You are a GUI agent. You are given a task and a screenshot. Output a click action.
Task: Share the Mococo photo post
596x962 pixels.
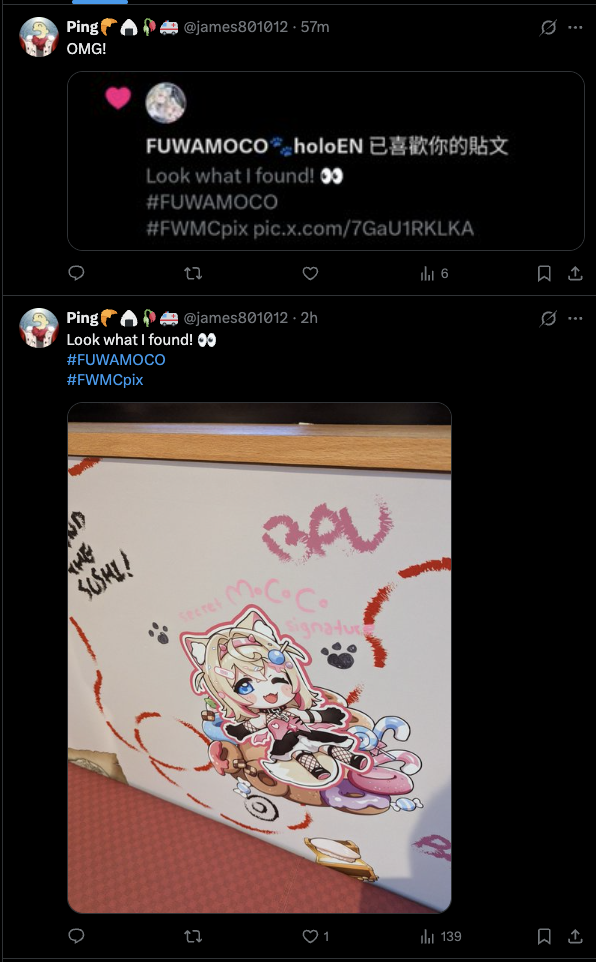coord(575,936)
